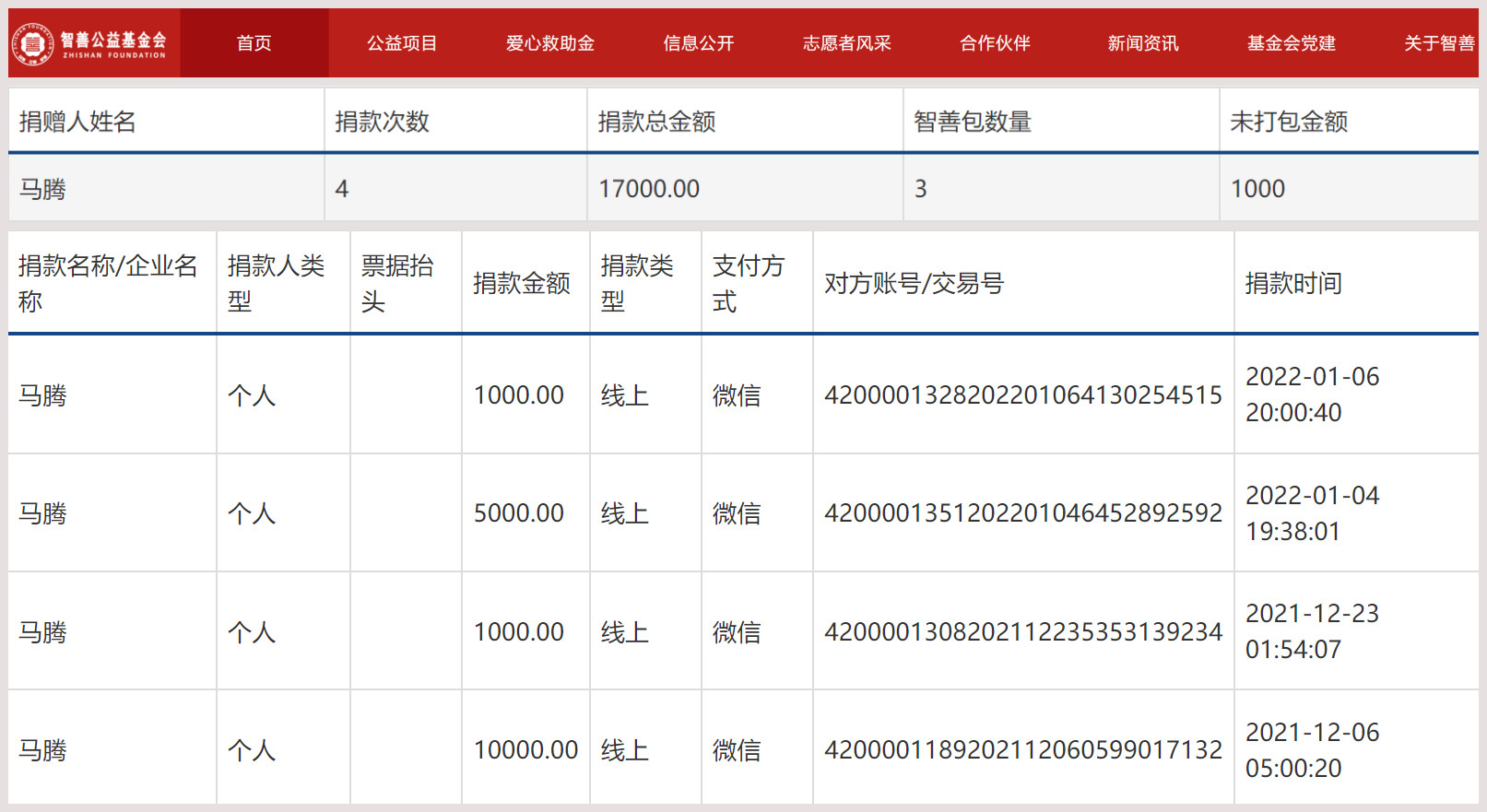The height and width of the screenshot is (812, 1487).
Task: Select the 10000.00 donation amount cell
Action: click(x=525, y=750)
